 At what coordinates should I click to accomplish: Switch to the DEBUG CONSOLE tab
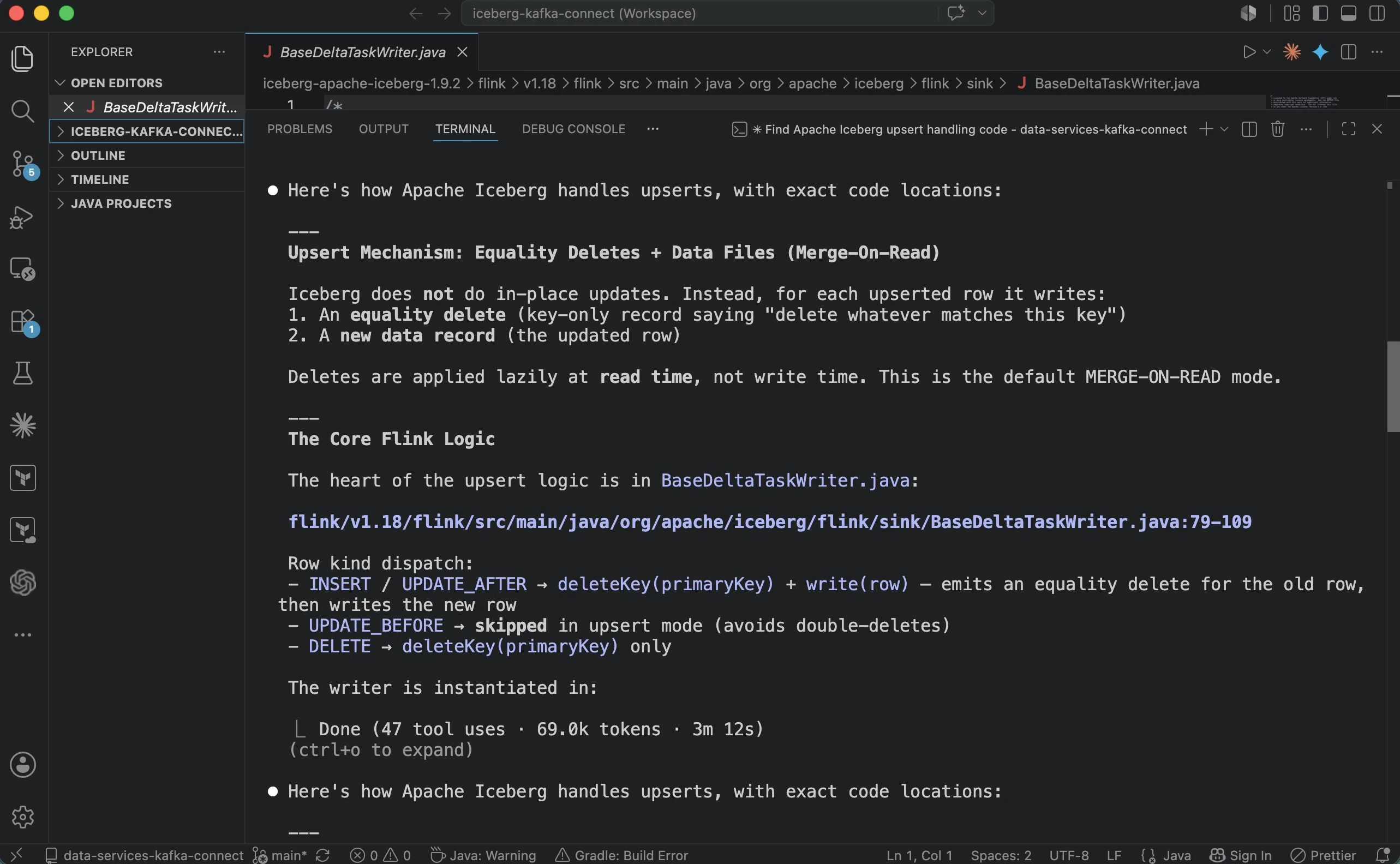tap(573, 129)
